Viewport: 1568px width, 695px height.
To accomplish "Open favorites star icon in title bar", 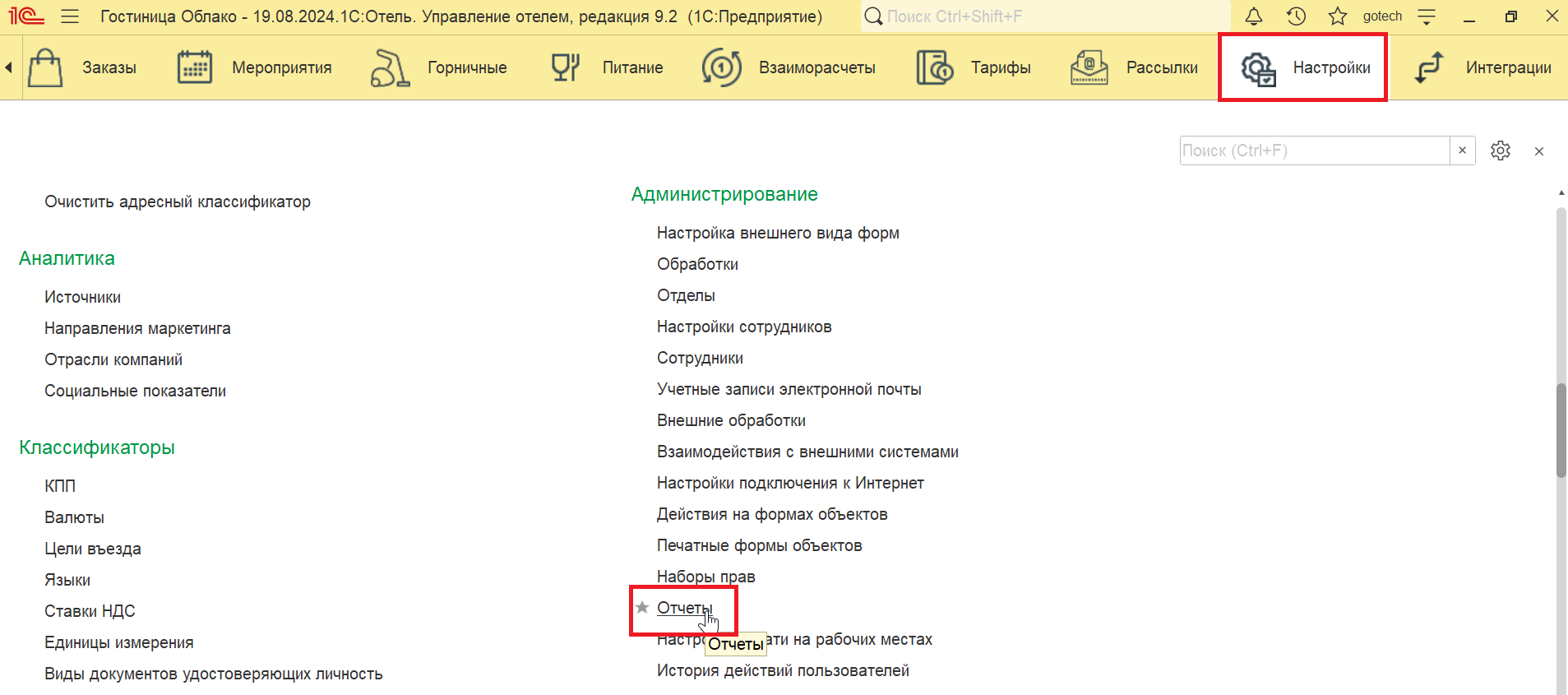I will pos(1338,16).
